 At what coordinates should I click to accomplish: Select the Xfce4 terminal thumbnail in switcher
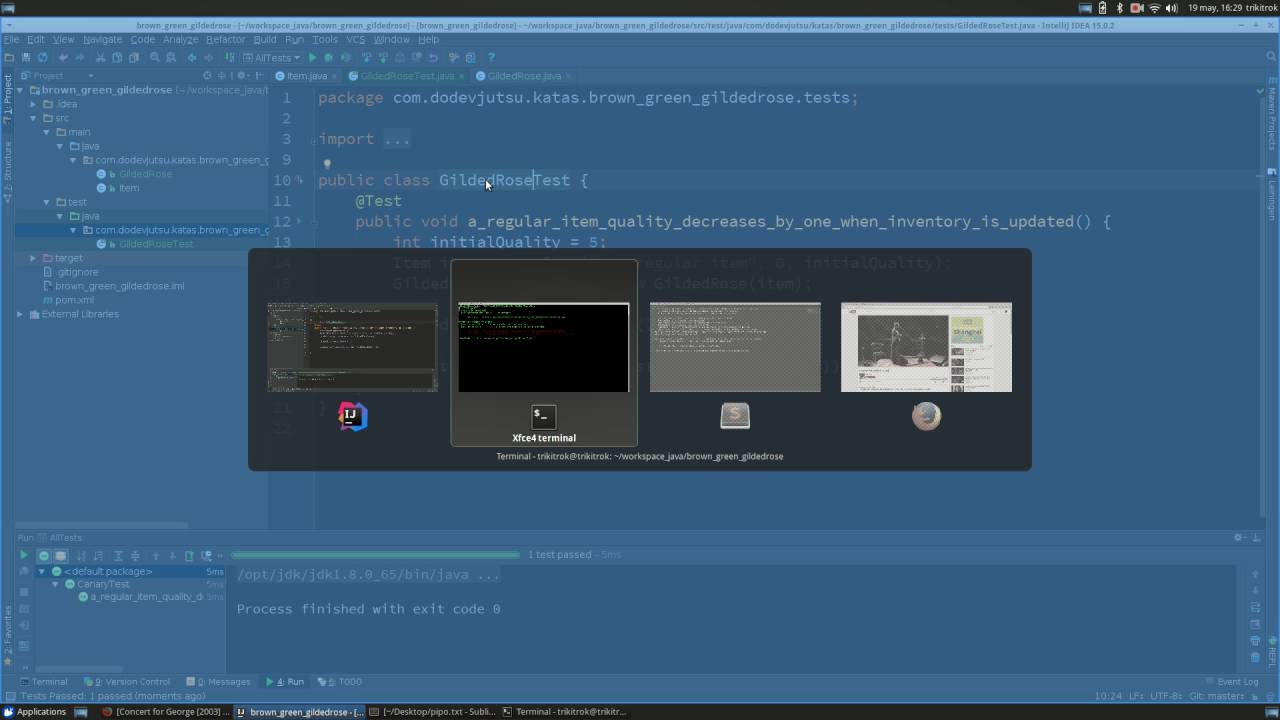(x=543, y=347)
